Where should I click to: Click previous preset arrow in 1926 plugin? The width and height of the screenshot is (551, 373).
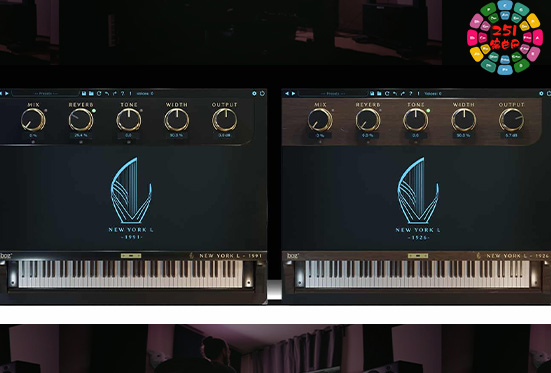point(287,94)
